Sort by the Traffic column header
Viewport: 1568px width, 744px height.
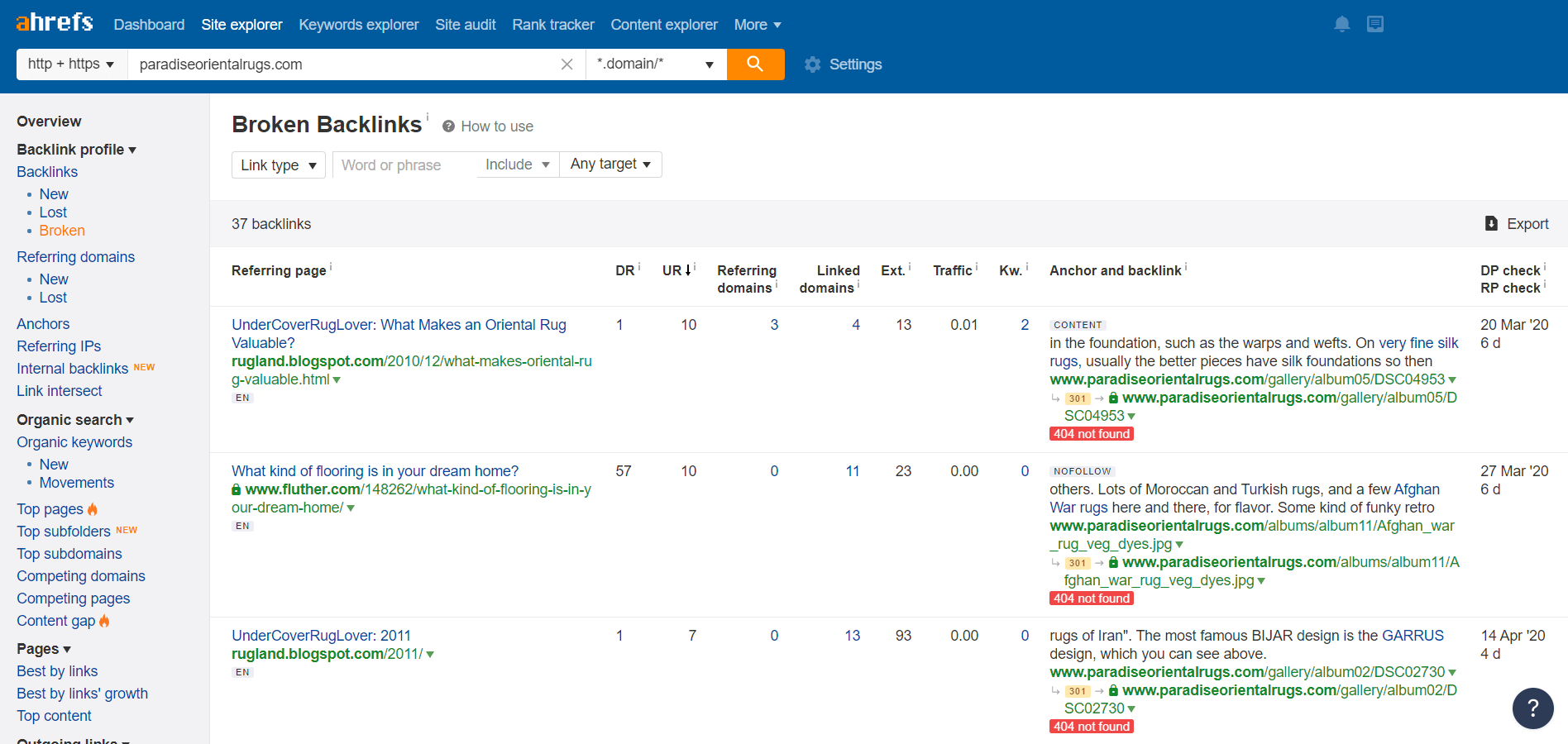tap(953, 270)
